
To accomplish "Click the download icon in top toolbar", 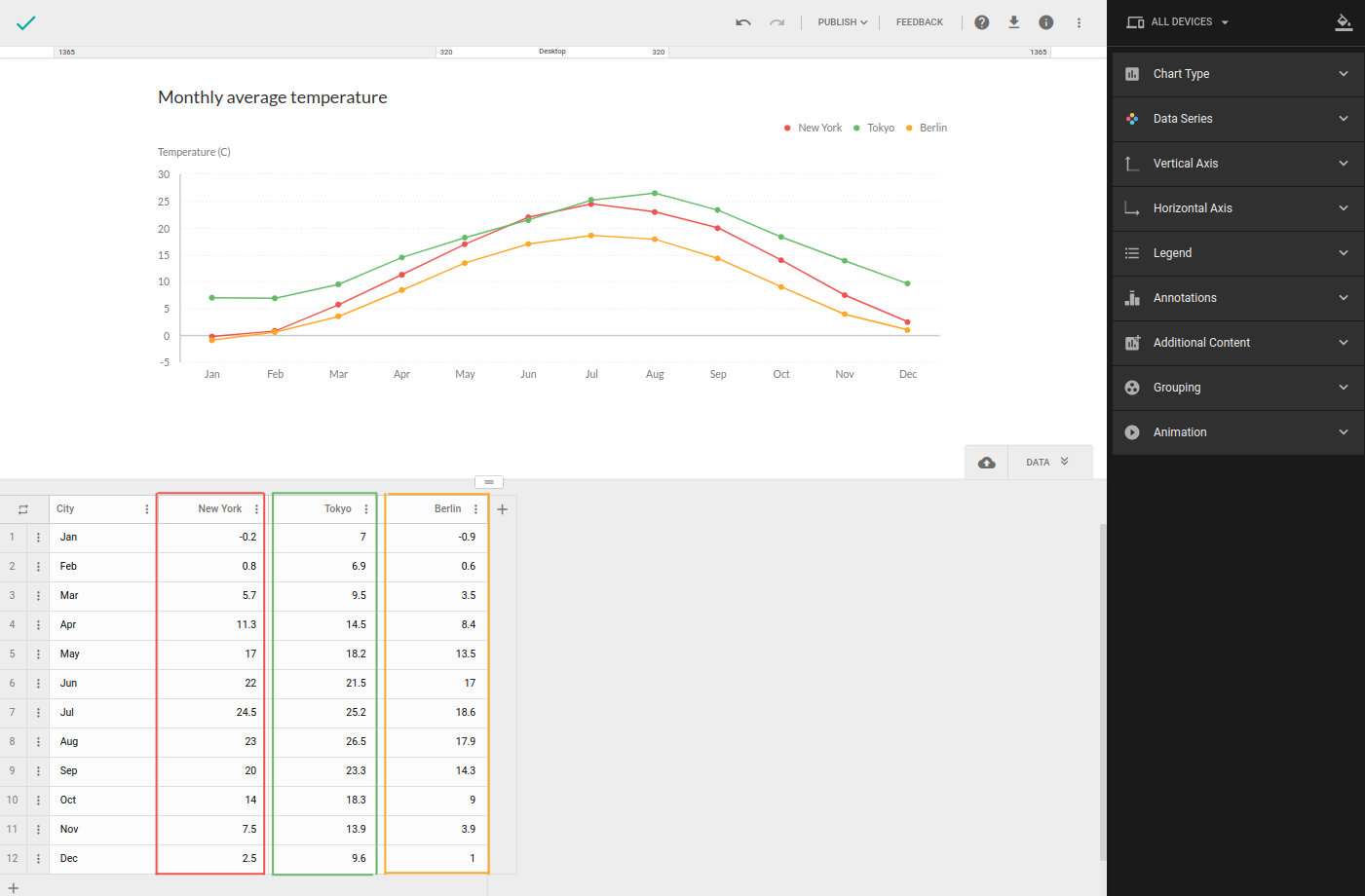I will point(1013,22).
